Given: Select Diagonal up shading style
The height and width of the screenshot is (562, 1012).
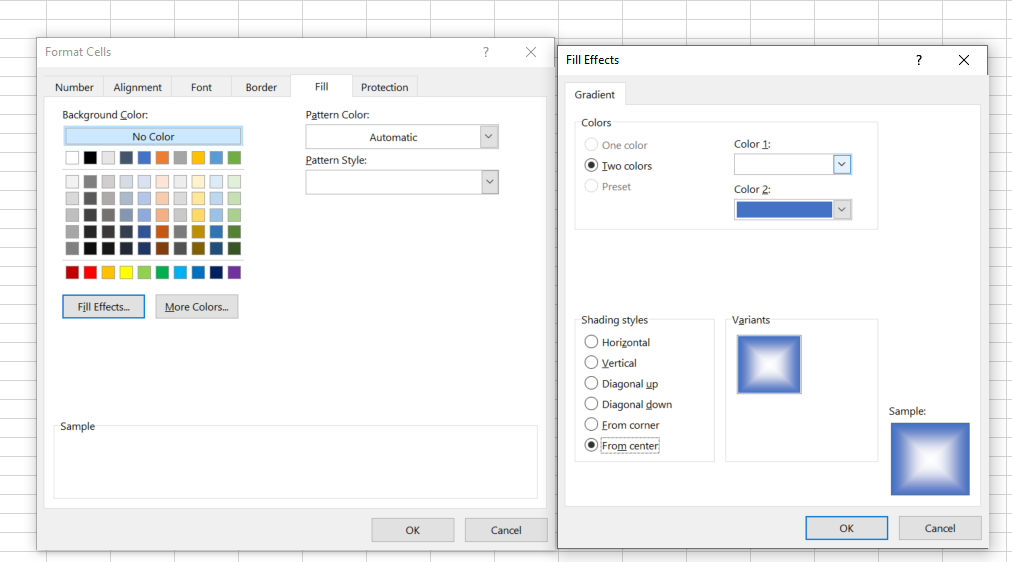Looking at the screenshot, I should pos(592,384).
